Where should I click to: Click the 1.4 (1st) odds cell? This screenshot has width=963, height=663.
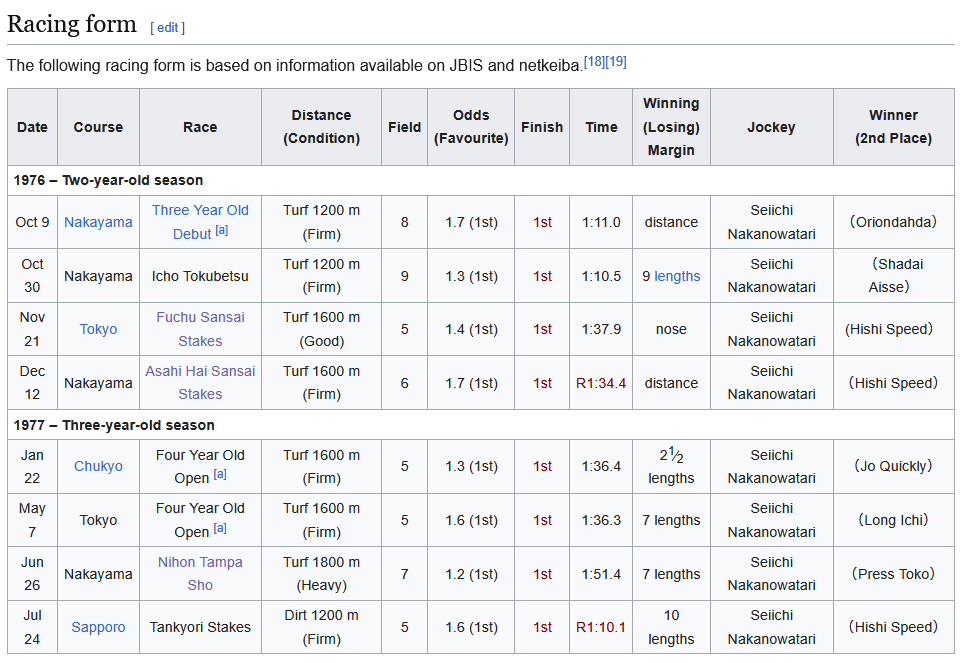[x=471, y=329]
